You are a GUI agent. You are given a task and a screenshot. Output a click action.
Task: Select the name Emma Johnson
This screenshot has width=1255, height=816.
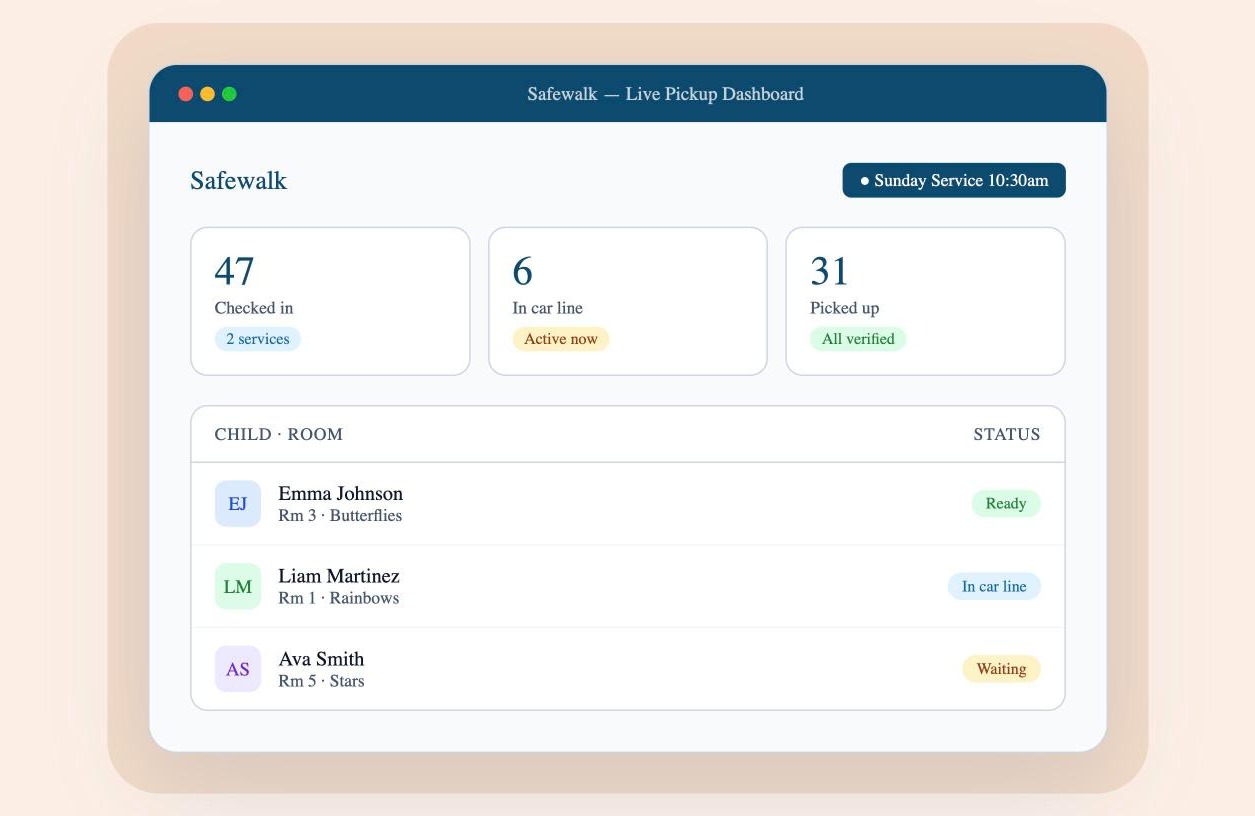(341, 493)
